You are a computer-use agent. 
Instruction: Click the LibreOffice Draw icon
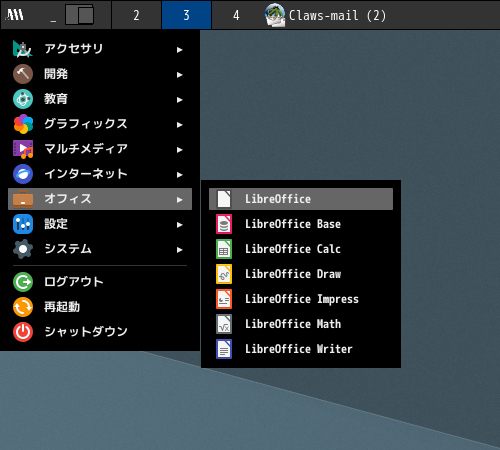click(224, 274)
